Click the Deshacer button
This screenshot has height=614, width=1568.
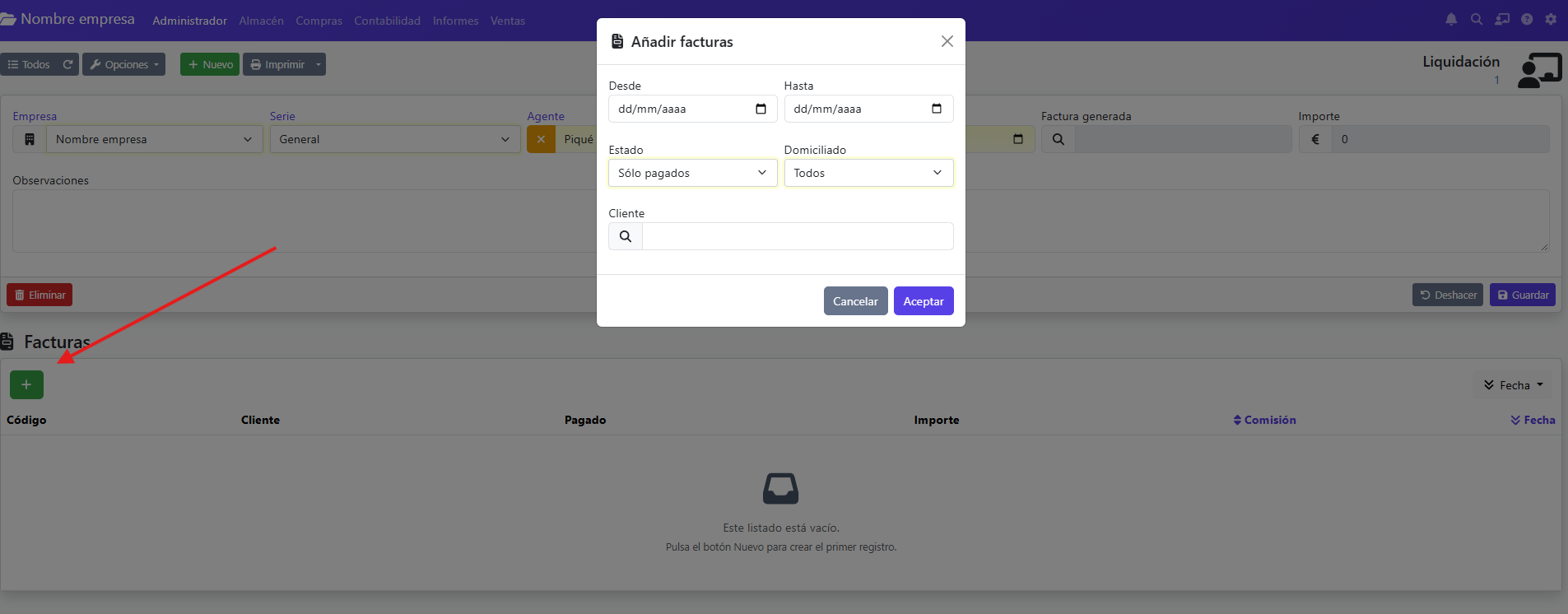pos(1448,295)
